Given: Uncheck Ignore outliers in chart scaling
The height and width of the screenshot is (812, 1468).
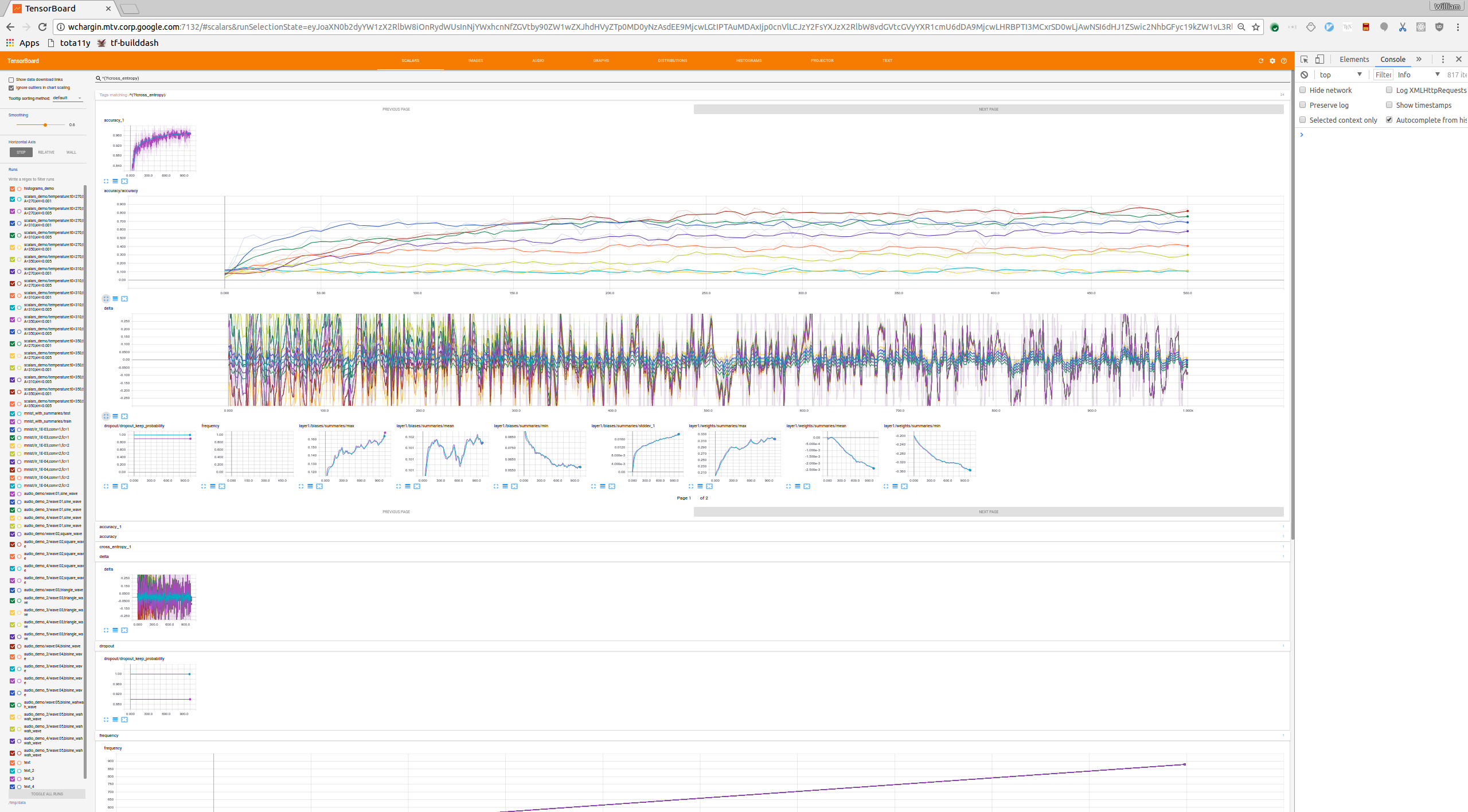Looking at the screenshot, I should [x=11, y=88].
